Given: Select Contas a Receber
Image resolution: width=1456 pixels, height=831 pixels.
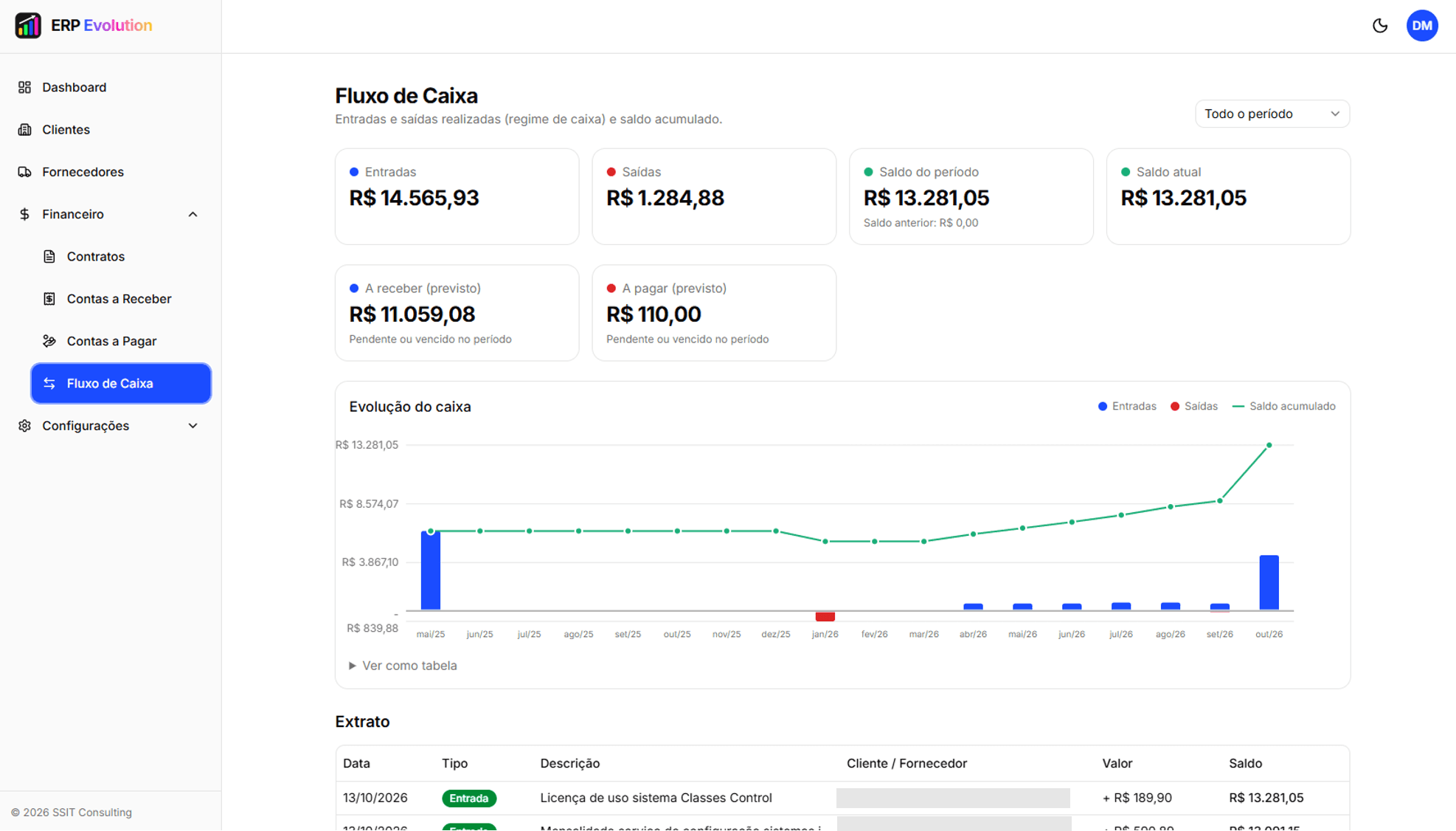Looking at the screenshot, I should tap(121, 299).
